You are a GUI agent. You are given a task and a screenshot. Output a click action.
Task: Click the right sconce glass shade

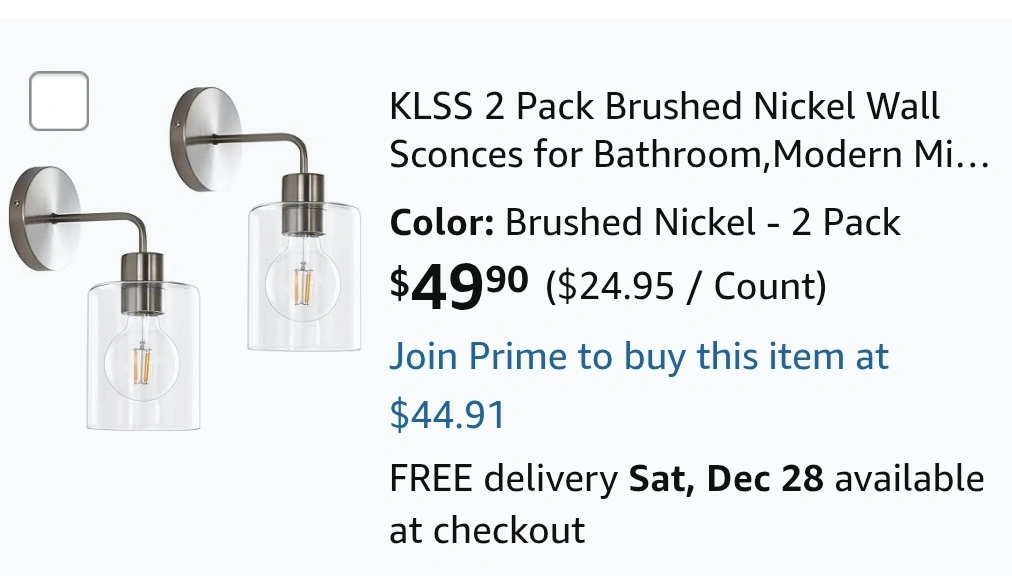tap(303, 278)
